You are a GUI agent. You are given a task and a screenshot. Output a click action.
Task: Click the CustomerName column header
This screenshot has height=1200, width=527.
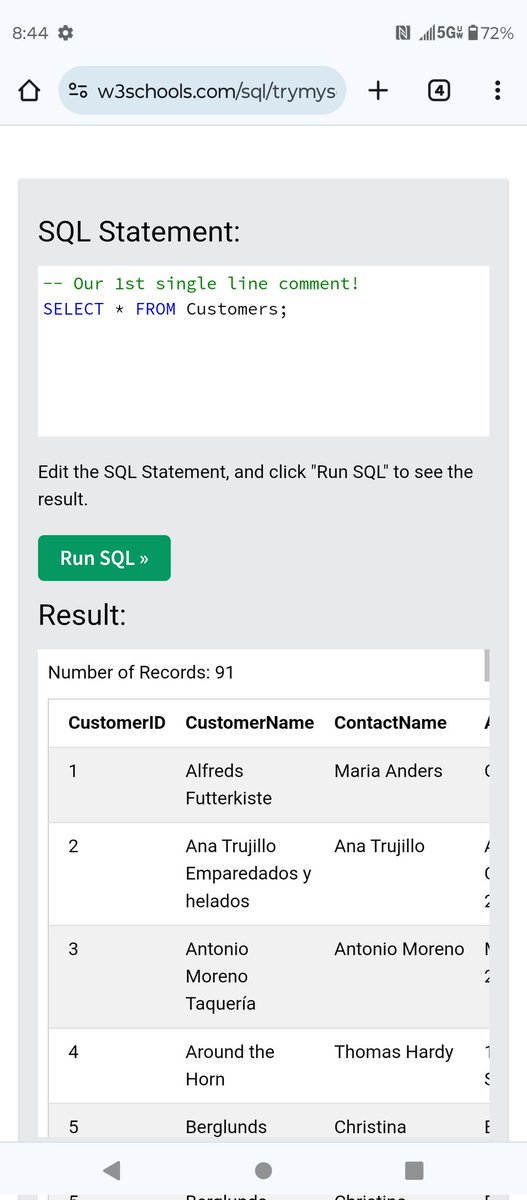[x=250, y=723]
